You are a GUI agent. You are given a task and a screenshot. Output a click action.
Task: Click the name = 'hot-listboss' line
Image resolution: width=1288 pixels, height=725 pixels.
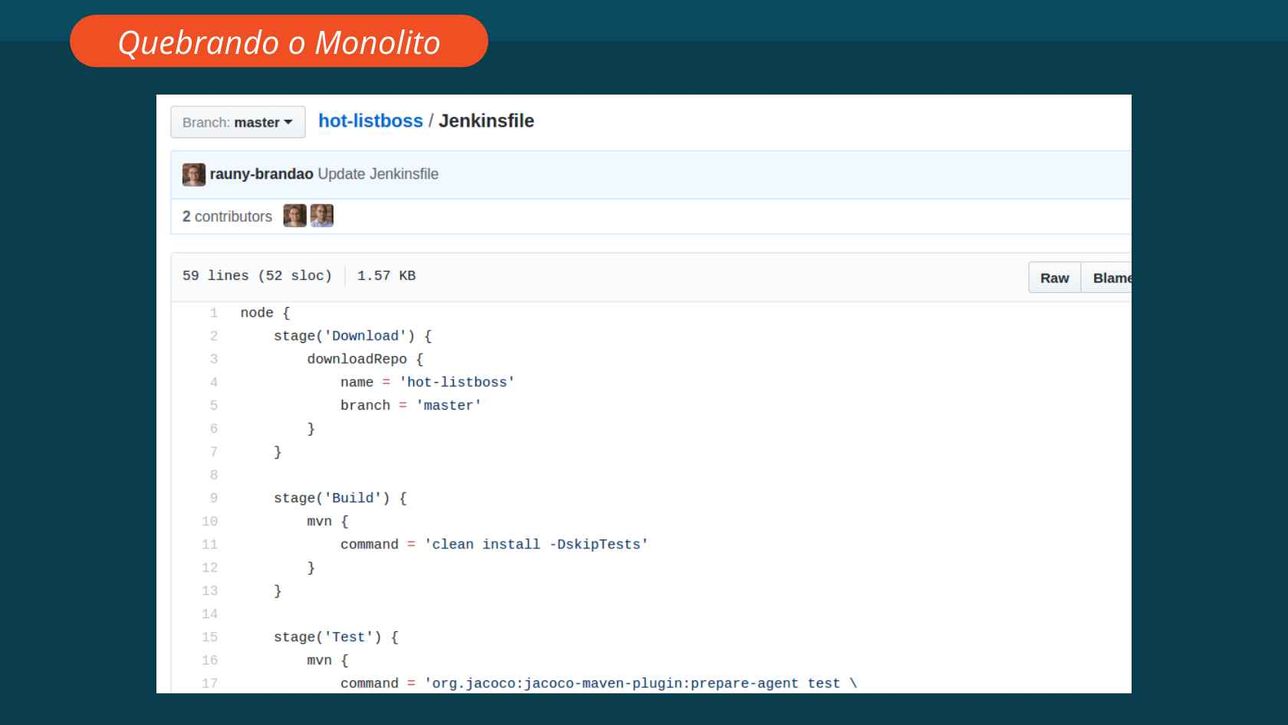[x=428, y=382]
